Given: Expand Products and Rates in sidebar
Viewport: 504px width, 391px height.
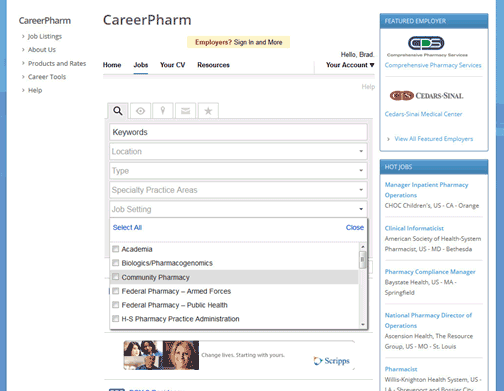Looking at the screenshot, I should click(x=57, y=63).
